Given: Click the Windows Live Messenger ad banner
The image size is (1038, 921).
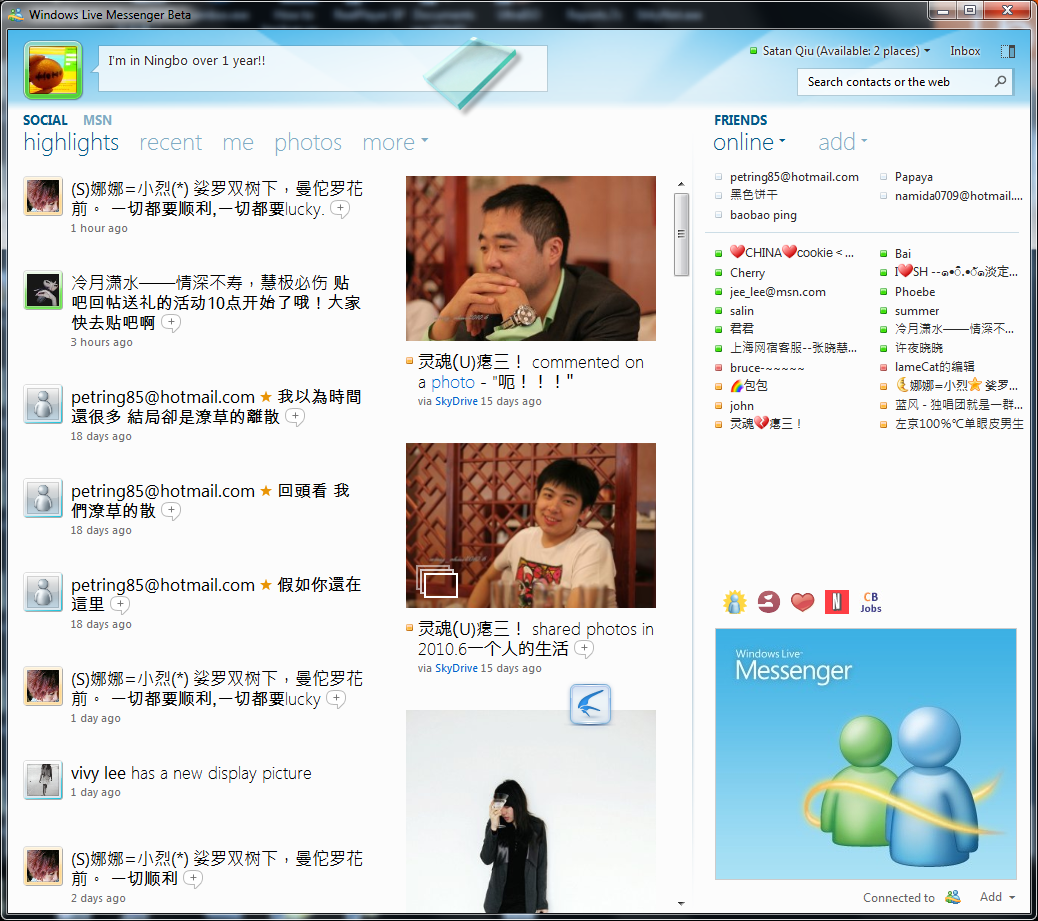Looking at the screenshot, I should coord(865,753).
